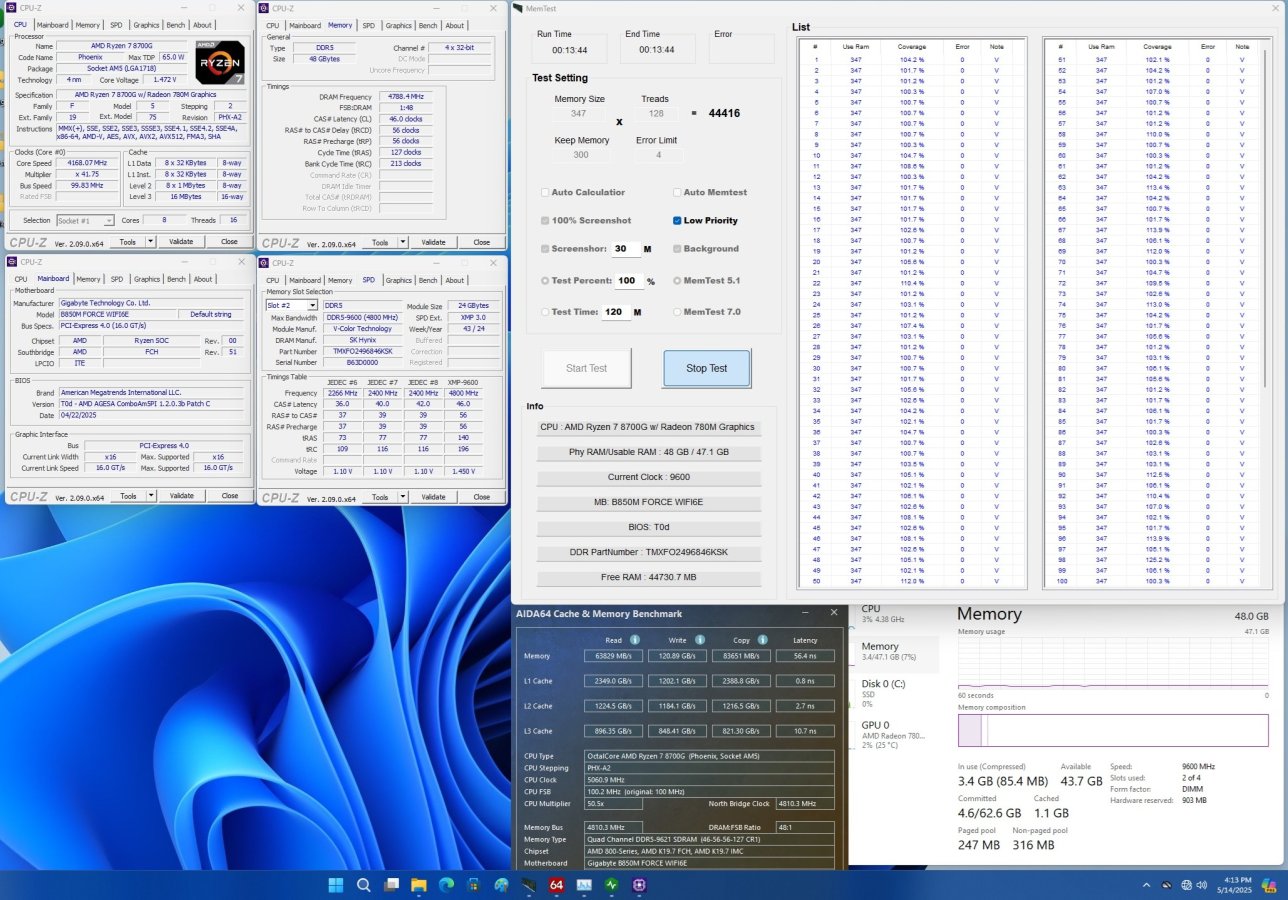
Task: Launch Microsoft Edge from the taskbar
Action: coord(446,885)
